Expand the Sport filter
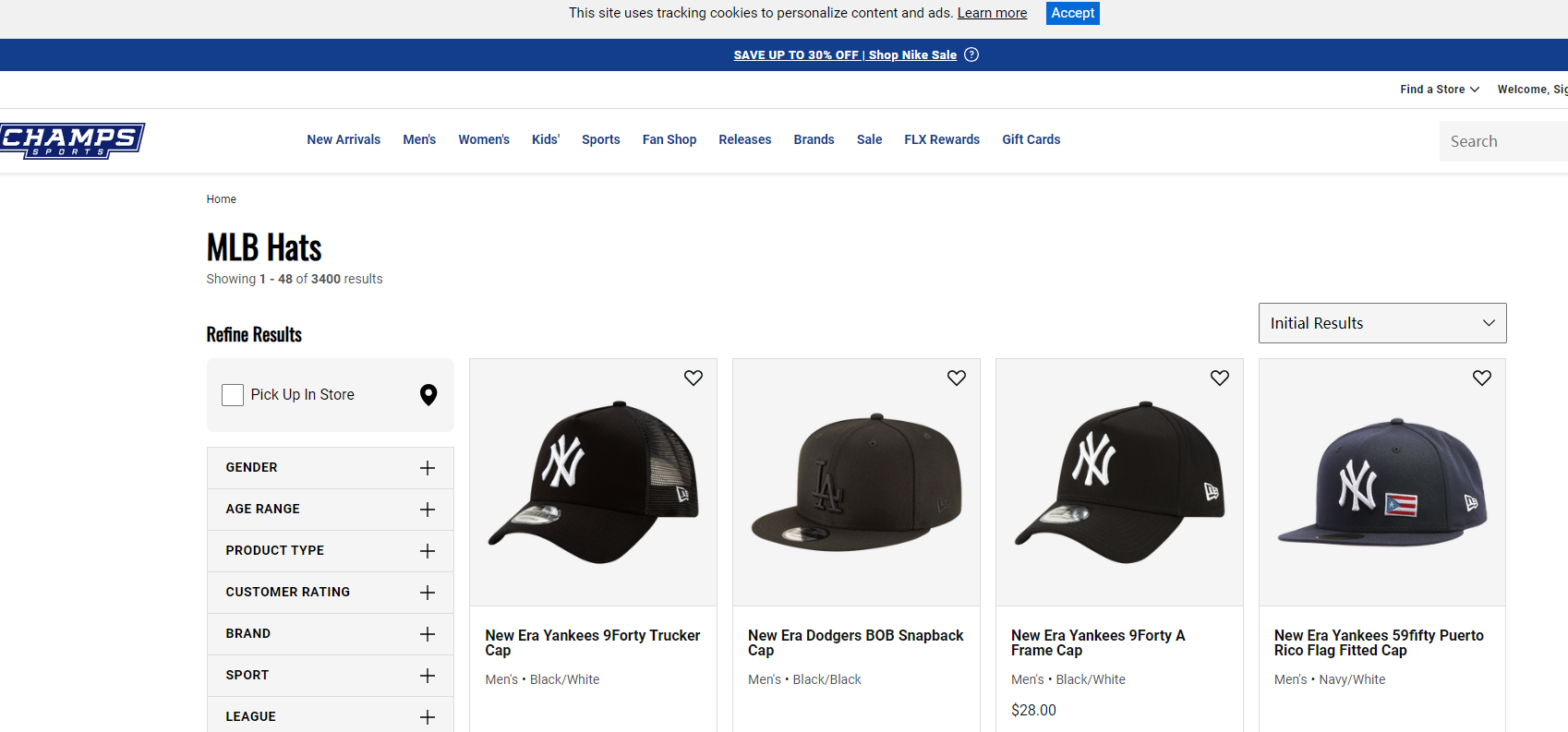 (x=331, y=676)
